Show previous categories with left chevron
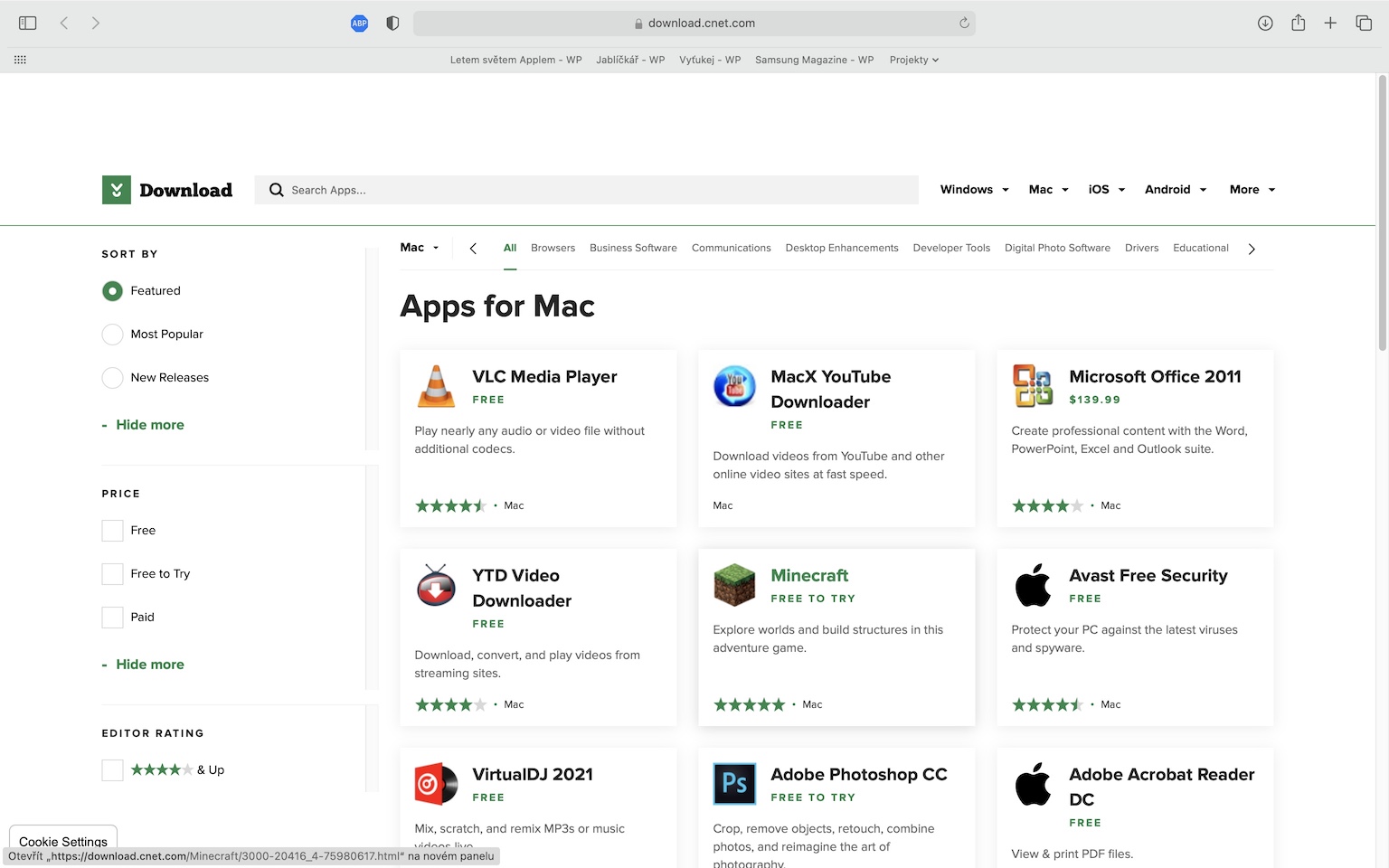Image resolution: width=1389 pixels, height=868 pixels. click(x=473, y=249)
